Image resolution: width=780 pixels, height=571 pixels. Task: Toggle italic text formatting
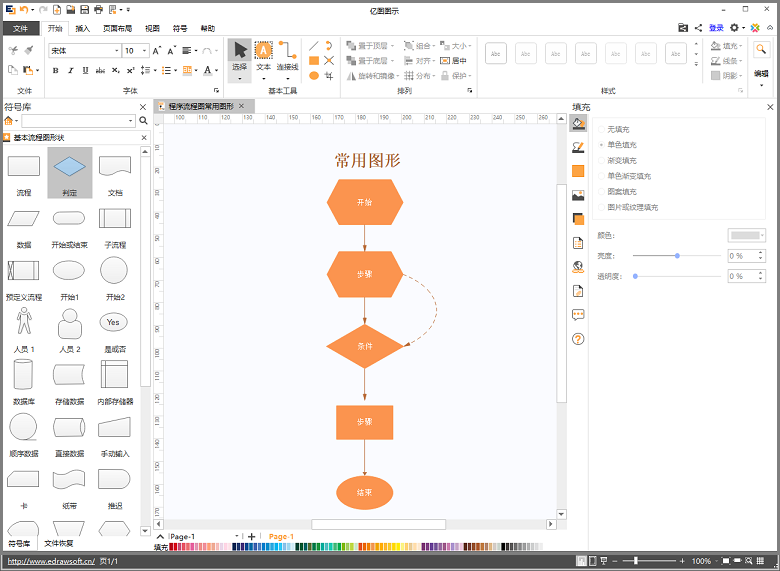[x=71, y=71]
